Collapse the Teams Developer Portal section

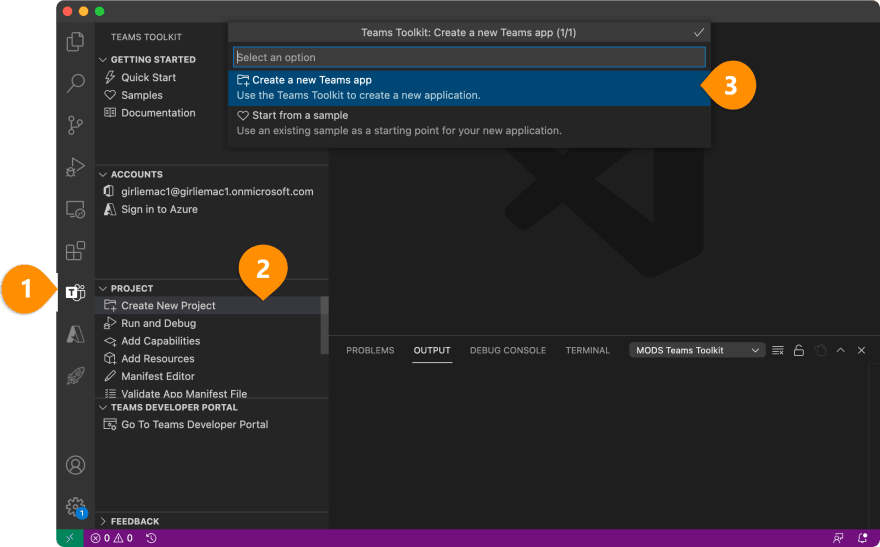(103, 407)
